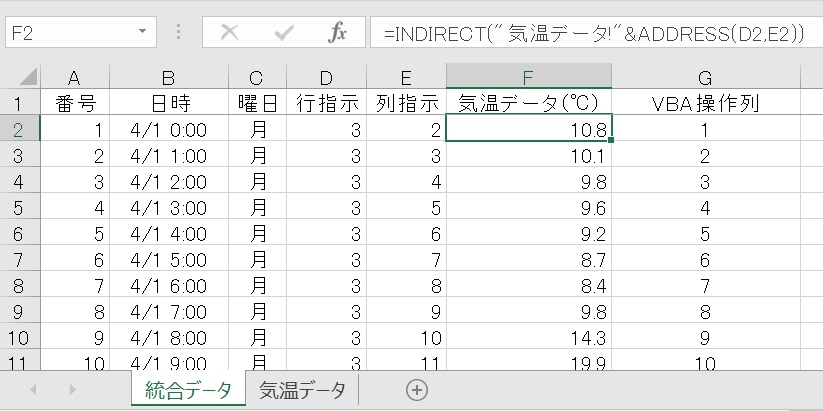Select column G header
This screenshot has height=411, width=823.
coord(706,77)
